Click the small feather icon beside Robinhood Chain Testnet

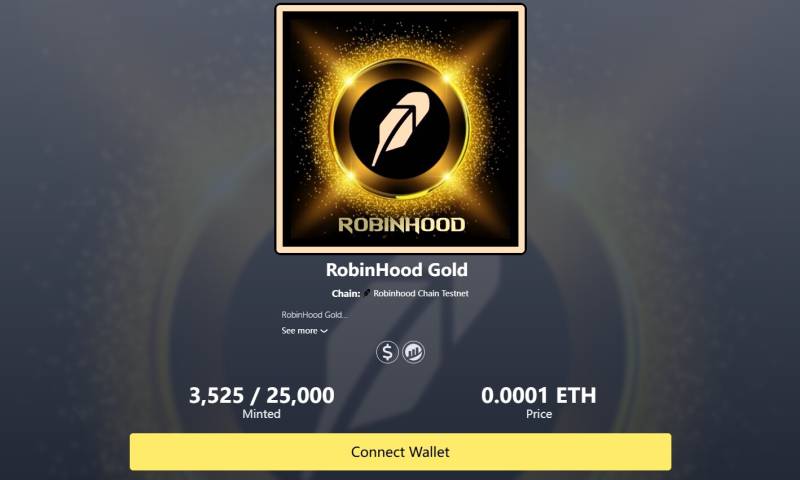[367, 293]
